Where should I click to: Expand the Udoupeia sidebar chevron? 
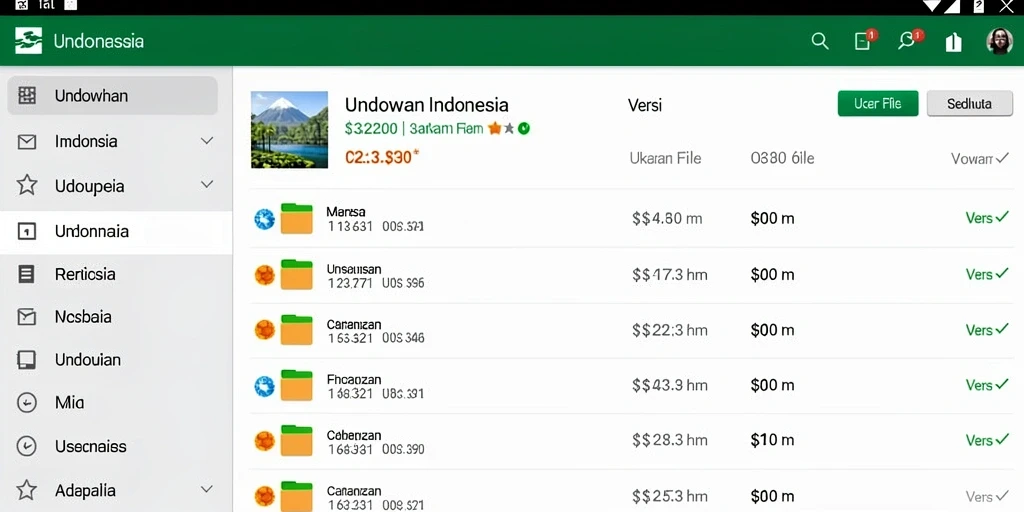click(207, 185)
